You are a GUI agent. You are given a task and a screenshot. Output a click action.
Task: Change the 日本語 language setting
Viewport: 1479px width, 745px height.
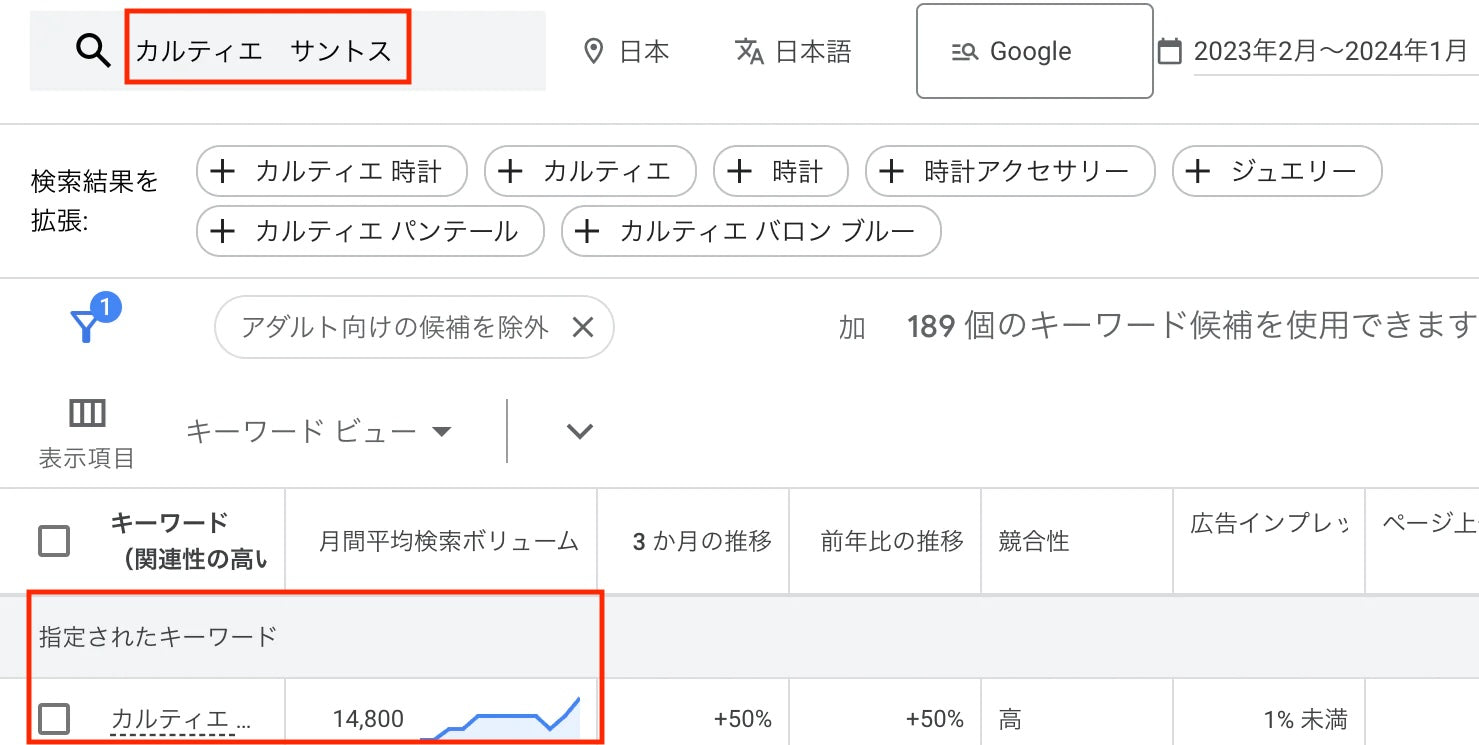(x=794, y=51)
